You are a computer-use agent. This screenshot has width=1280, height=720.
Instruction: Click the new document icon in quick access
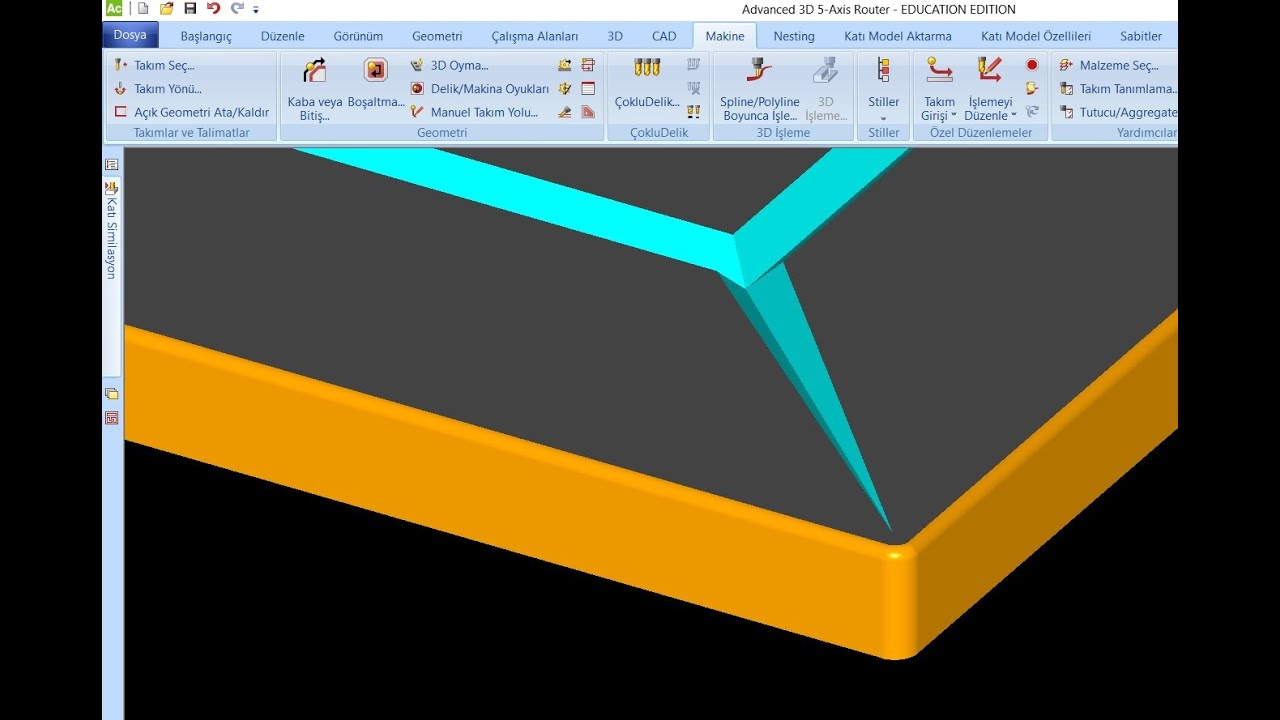tap(143, 9)
